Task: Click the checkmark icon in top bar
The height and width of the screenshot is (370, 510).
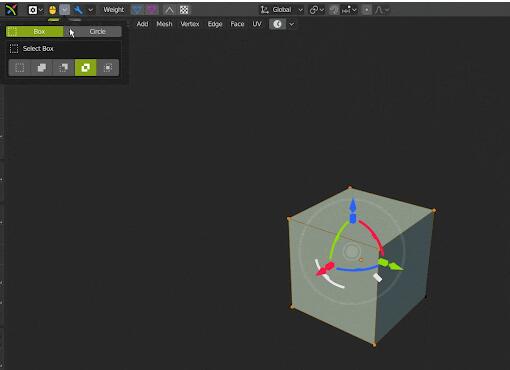Action: tap(65, 10)
